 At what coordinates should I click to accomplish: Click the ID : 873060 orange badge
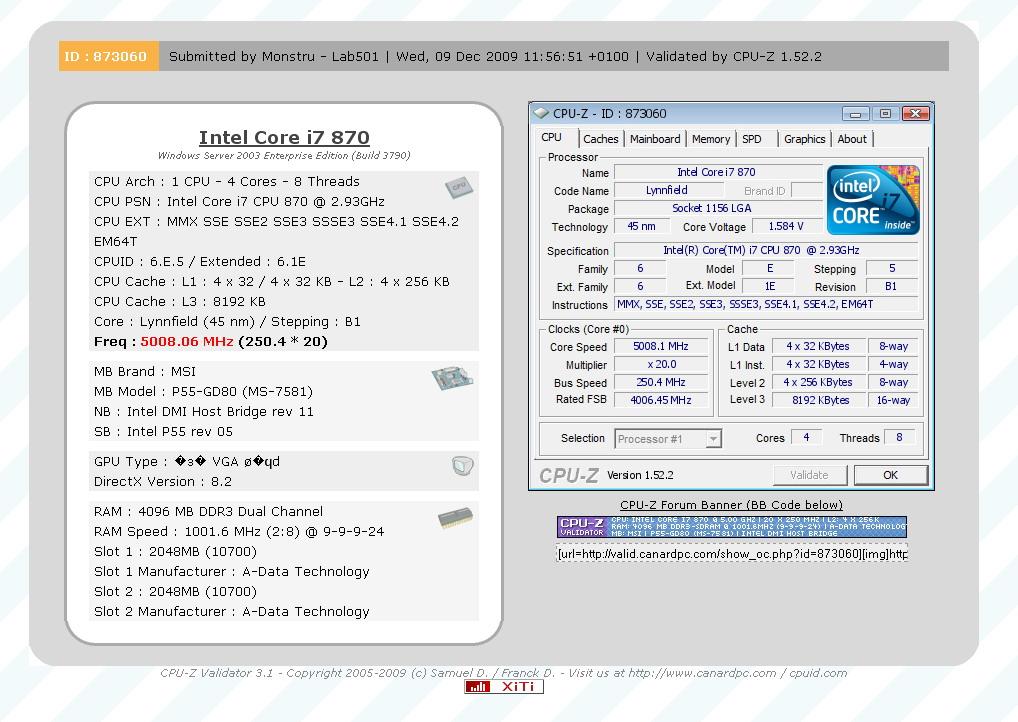[108, 56]
